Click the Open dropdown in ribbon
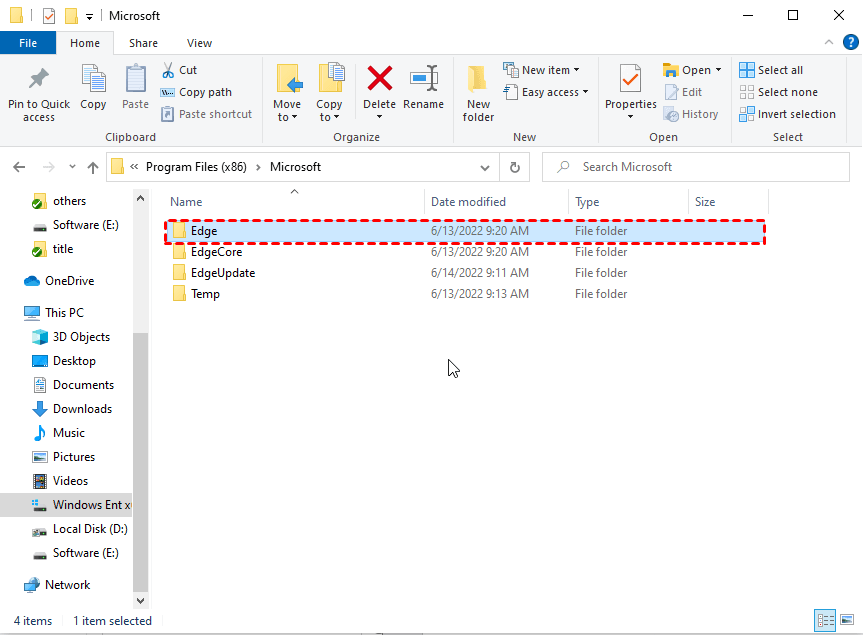 tap(692, 70)
